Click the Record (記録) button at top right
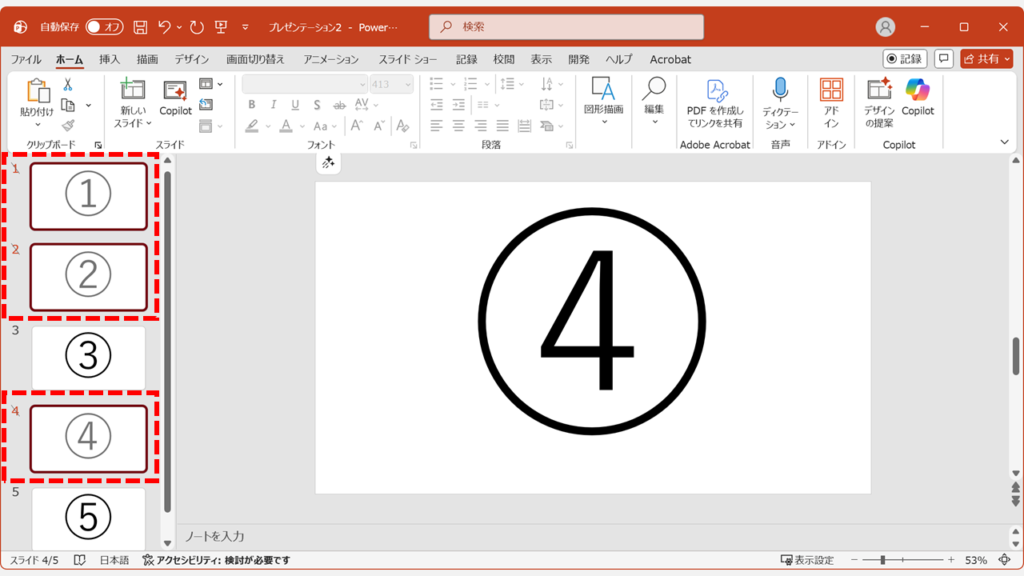This screenshot has height=576, width=1024. (x=904, y=59)
